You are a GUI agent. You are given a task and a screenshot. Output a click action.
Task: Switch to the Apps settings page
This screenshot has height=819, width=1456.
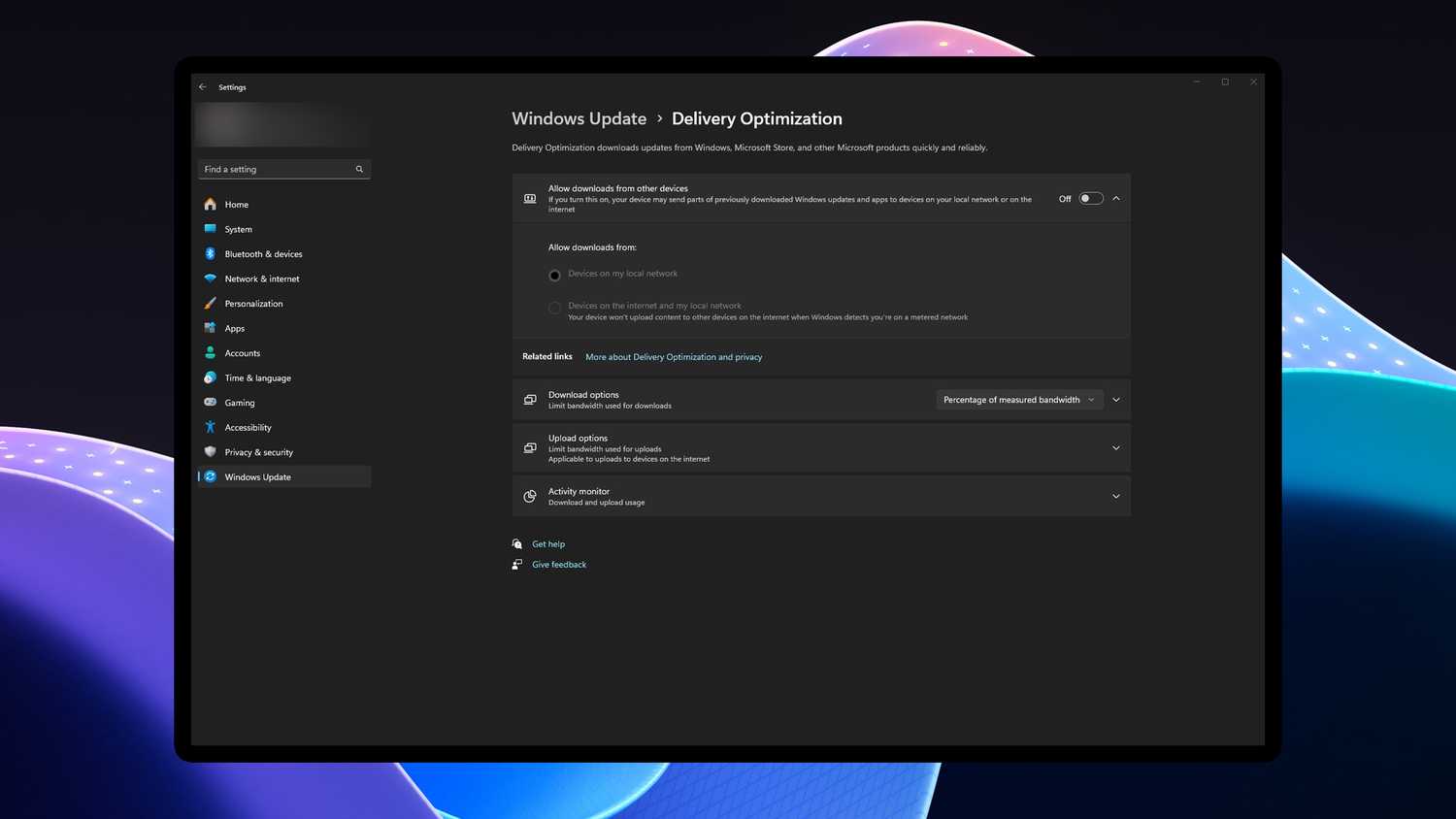(x=210, y=328)
